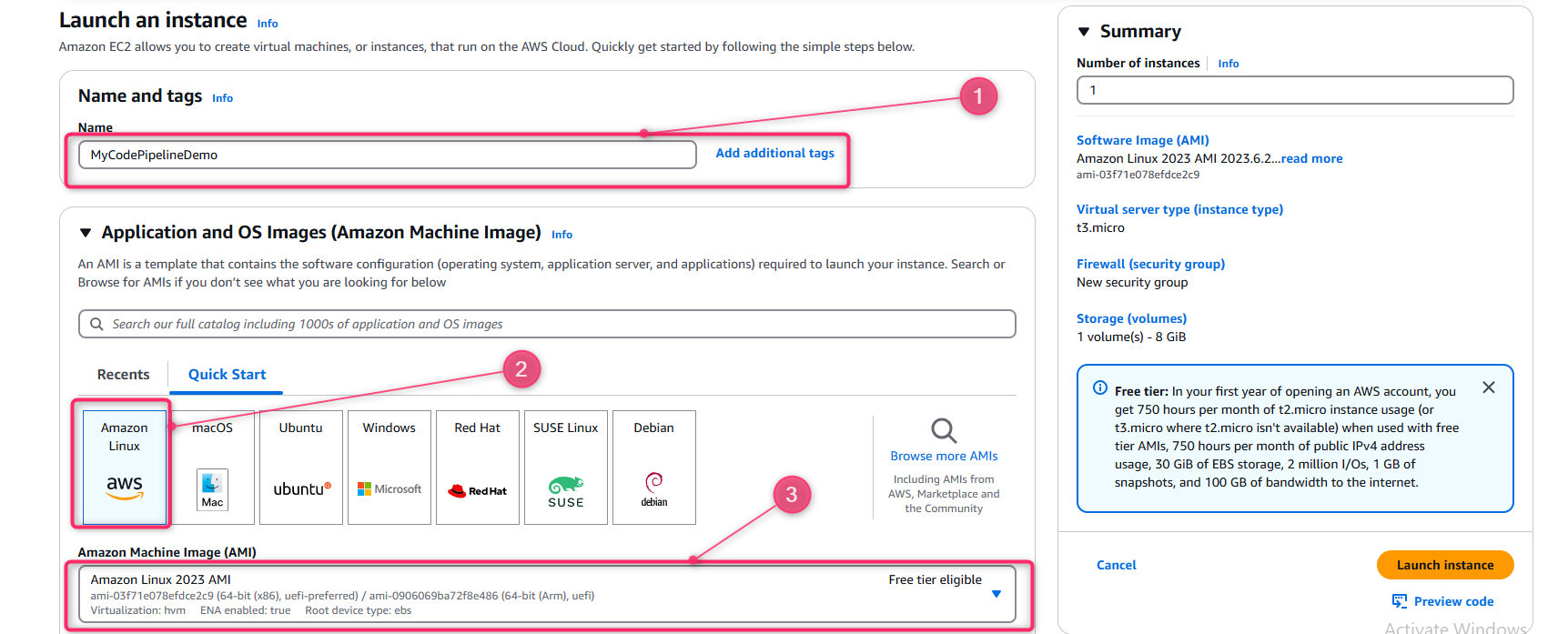Click the Virtualization: hvm text

(137, 610)
